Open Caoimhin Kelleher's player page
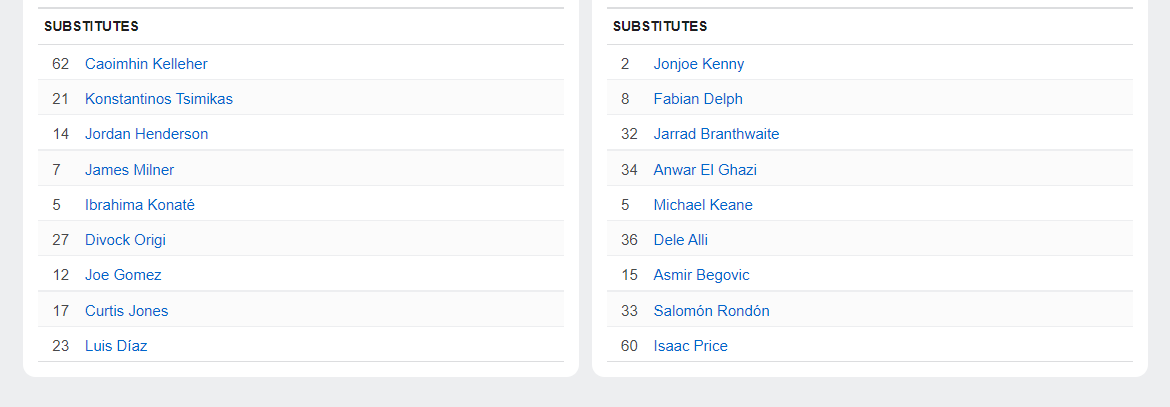Screen dimensions: 1170x407 pyautogui.click(x=146, y=64)
